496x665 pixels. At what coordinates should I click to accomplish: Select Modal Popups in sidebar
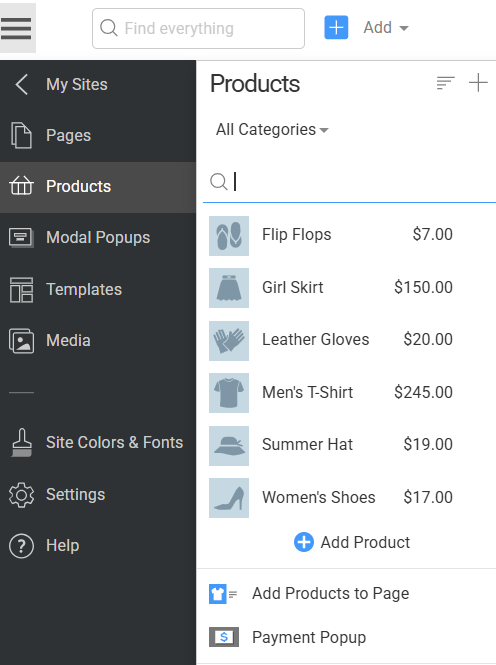coord(98,238)
